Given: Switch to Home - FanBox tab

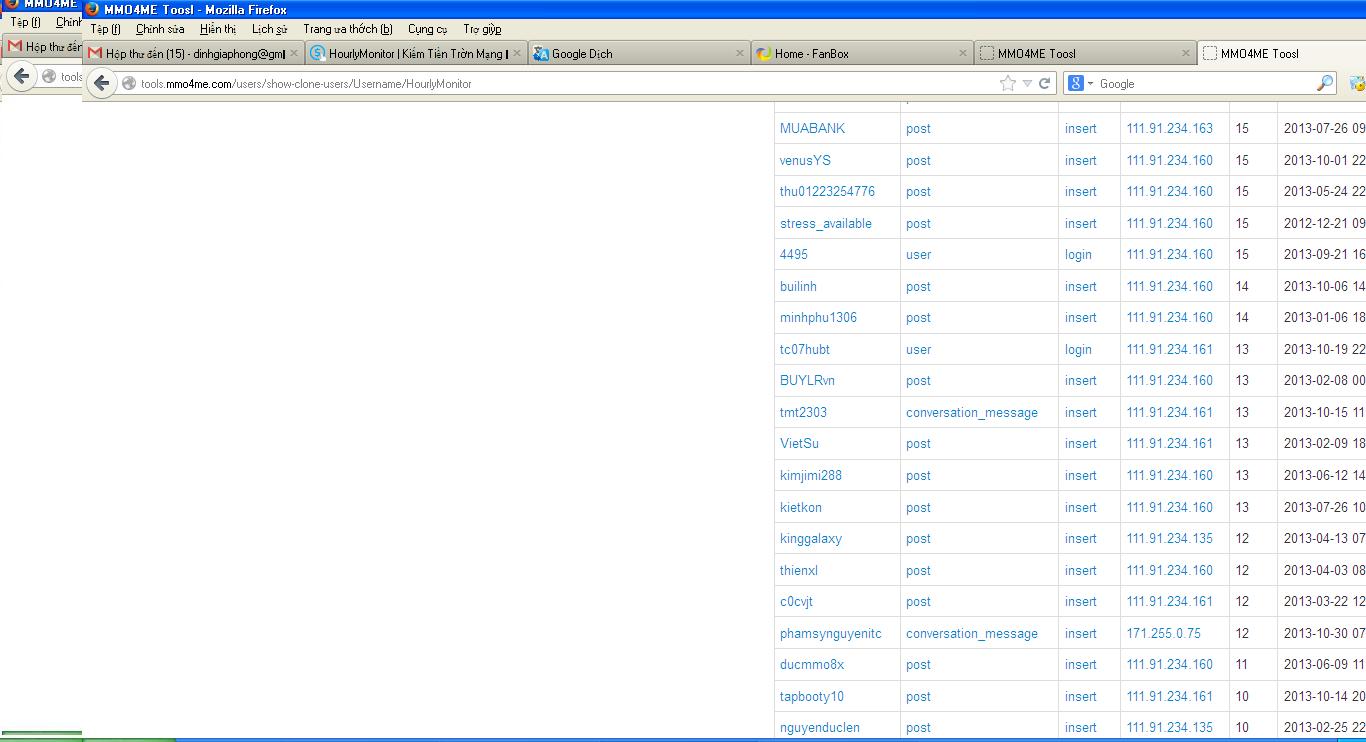Looking at the screenshot, I should click(862, 54).
